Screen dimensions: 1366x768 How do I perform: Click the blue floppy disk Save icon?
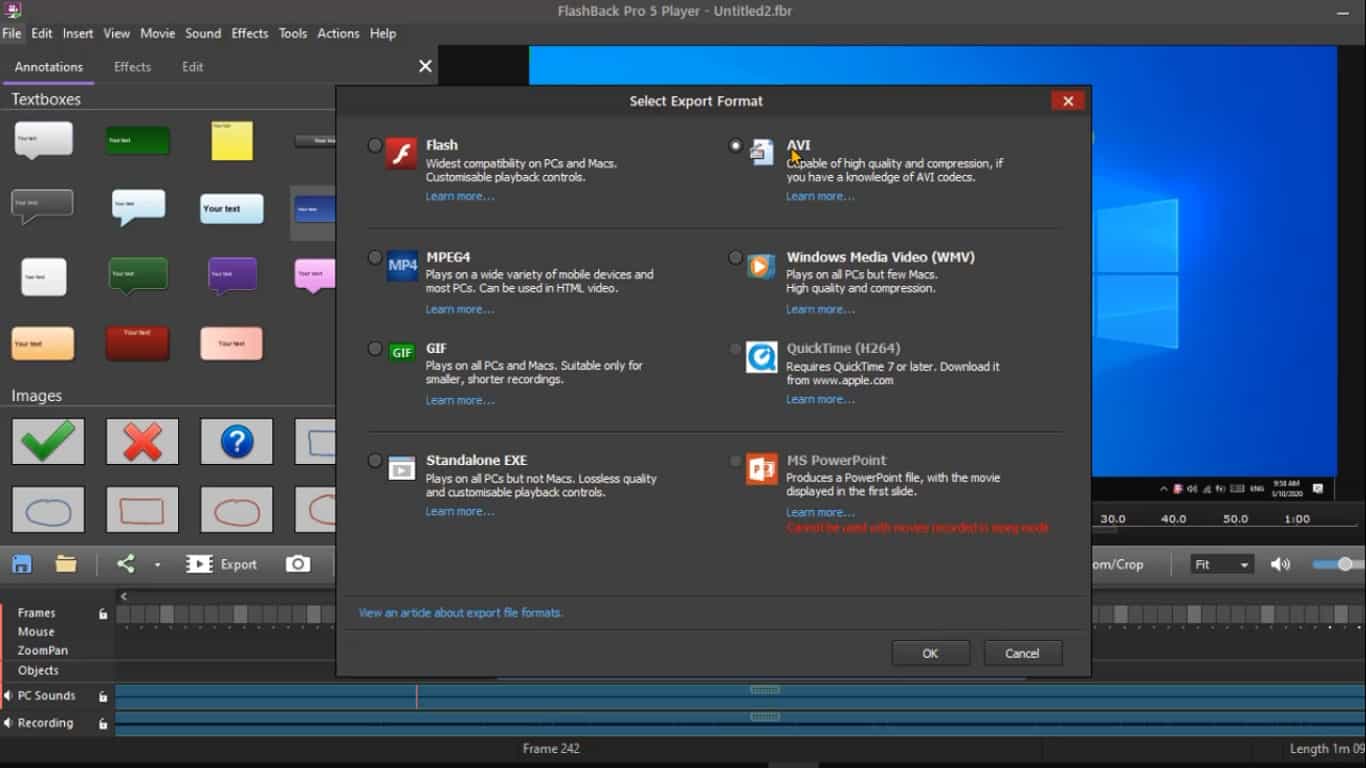point(21,564)
